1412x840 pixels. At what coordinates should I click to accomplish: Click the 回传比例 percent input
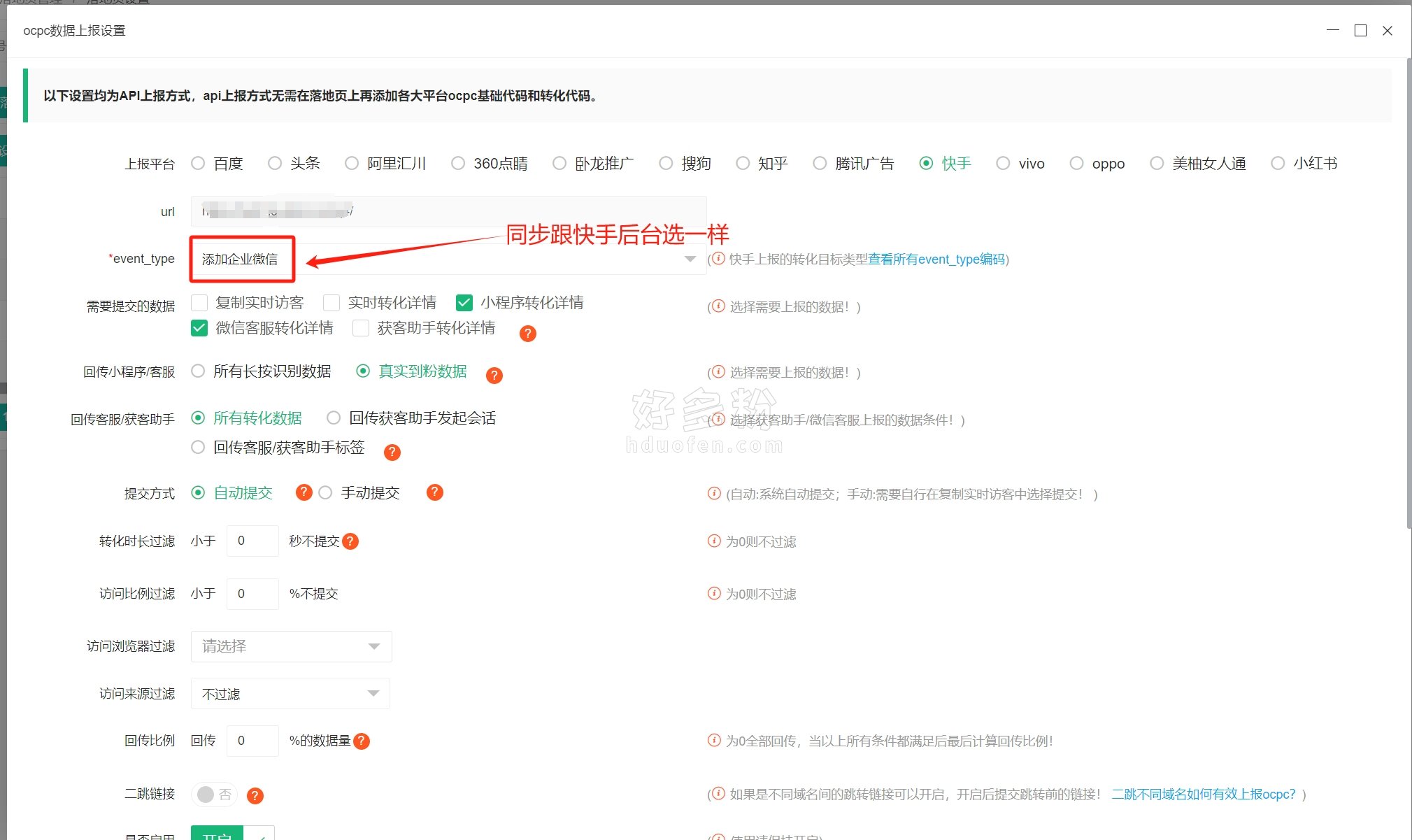(252, 740)
